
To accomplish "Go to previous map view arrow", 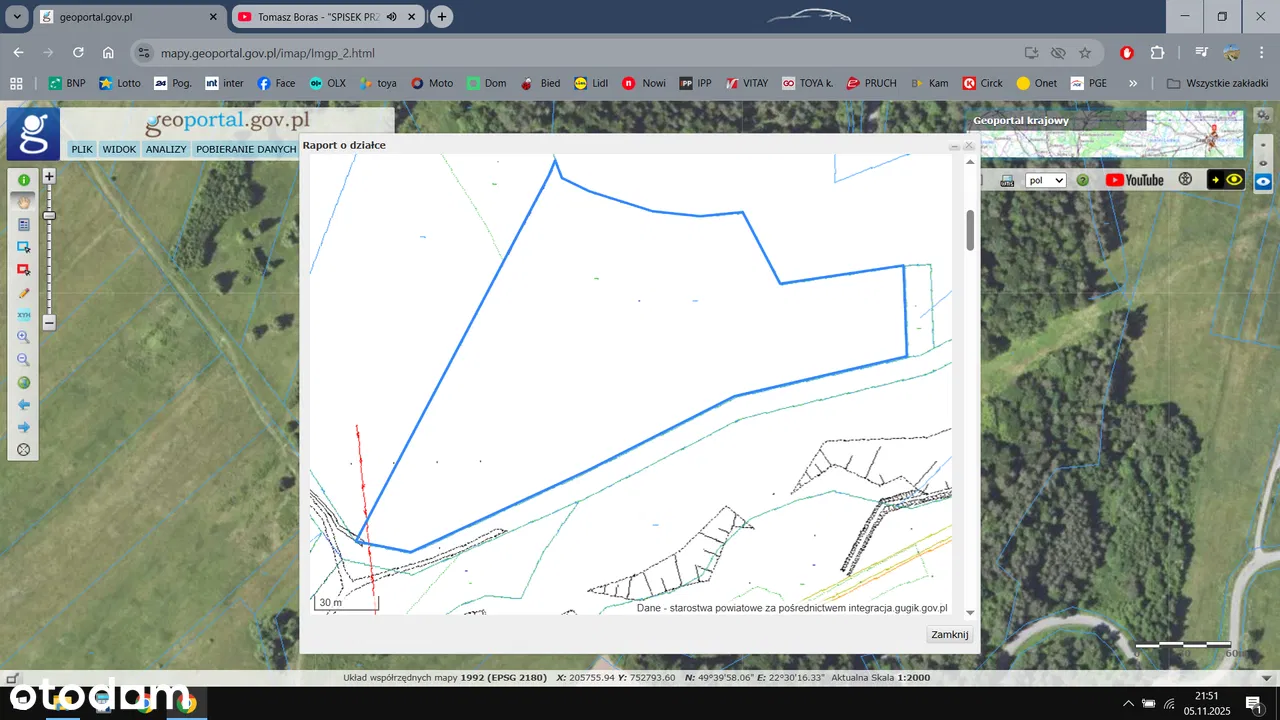I will pos(23,405).
